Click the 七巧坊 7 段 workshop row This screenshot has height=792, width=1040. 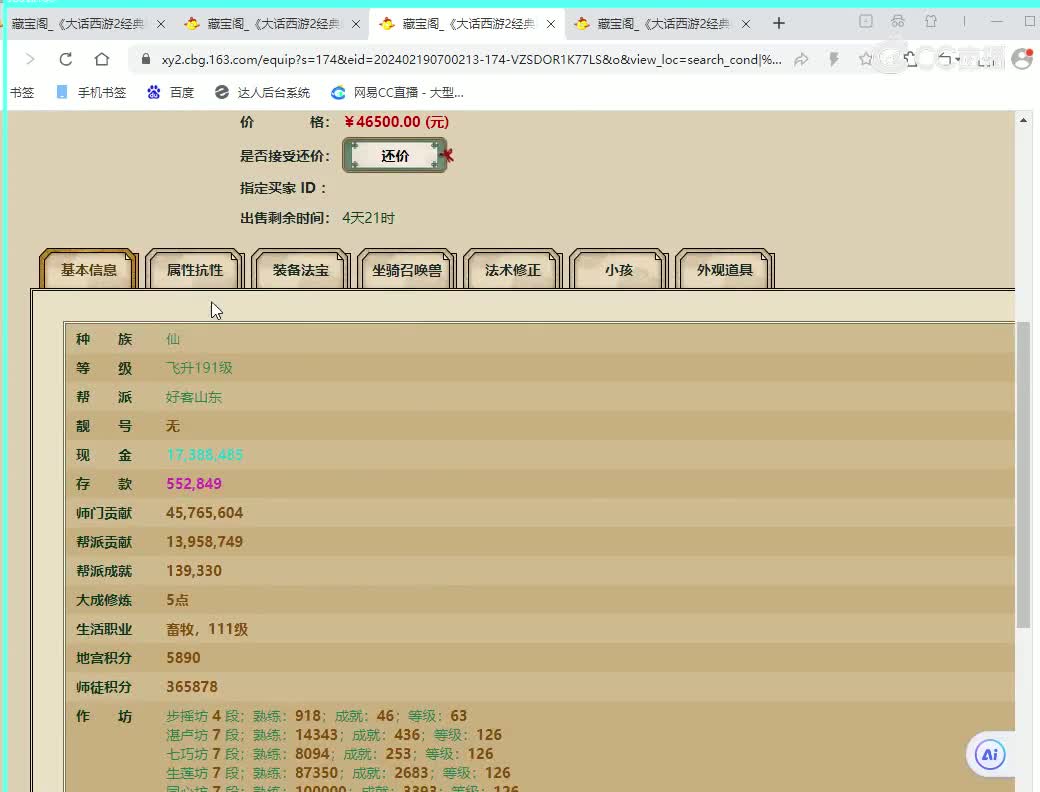[330, 754]
